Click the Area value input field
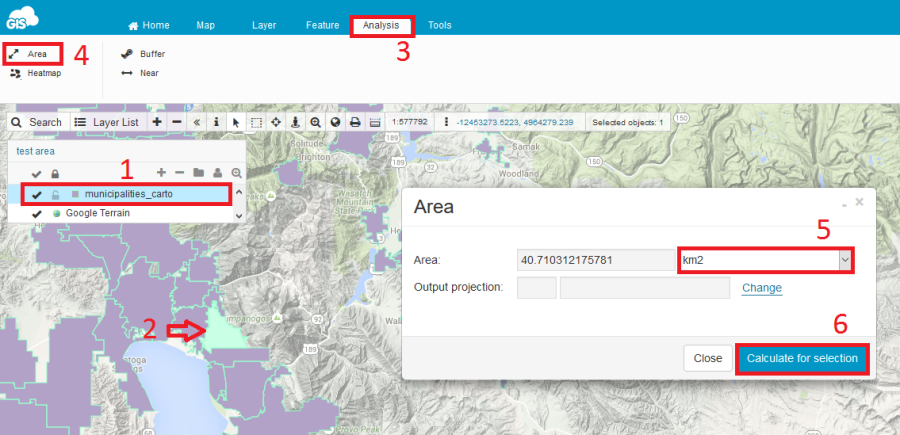900x435 pixels. click(x=596, y=260)
